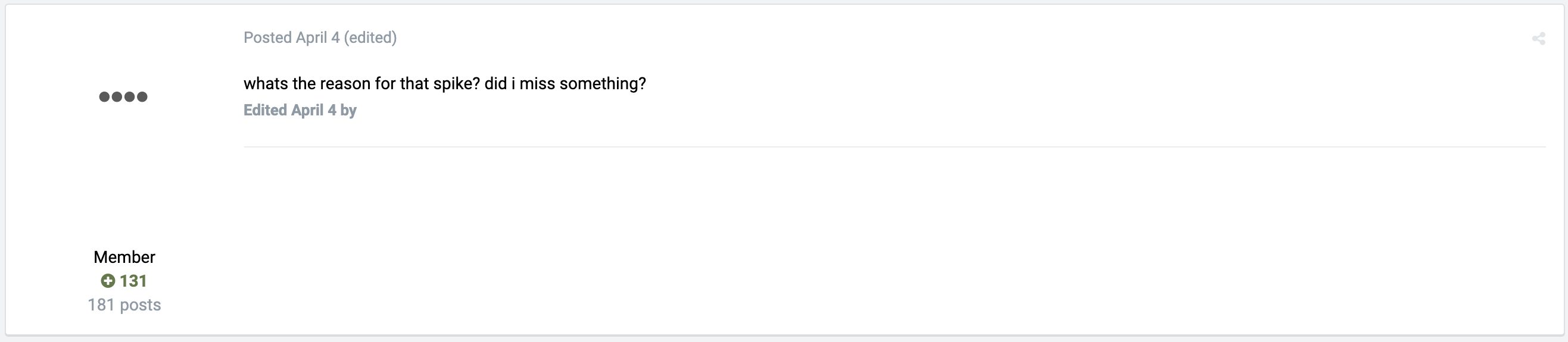Click the word 'by' in the edit note
This screenshot has height=342, width=1568.
tap(348, 111)
